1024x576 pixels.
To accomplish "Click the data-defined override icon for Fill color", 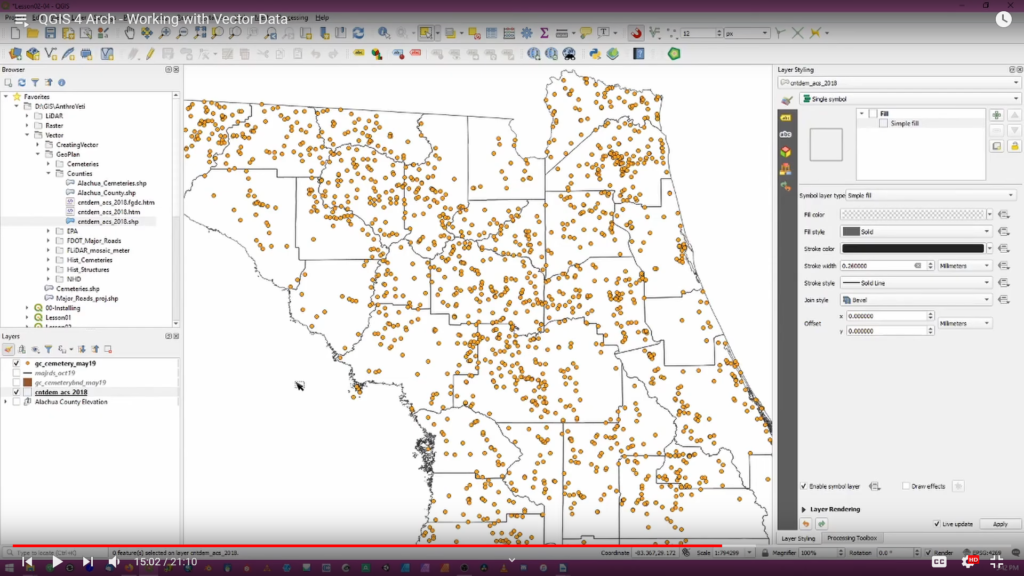I will (x=1004, y=214).
